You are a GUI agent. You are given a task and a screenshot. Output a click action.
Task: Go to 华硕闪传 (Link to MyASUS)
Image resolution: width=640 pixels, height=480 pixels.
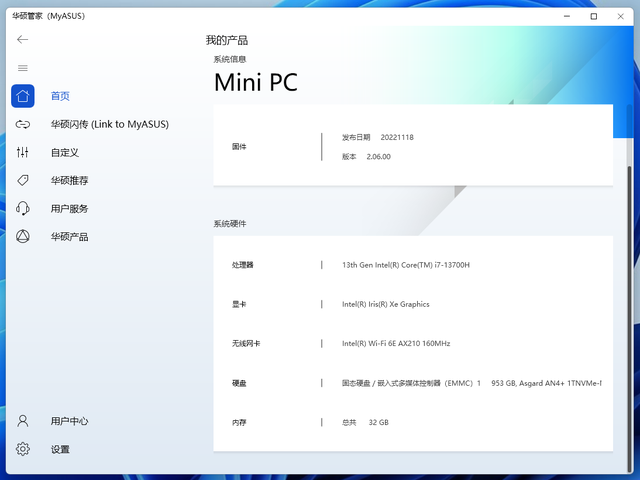click(110, 124)
